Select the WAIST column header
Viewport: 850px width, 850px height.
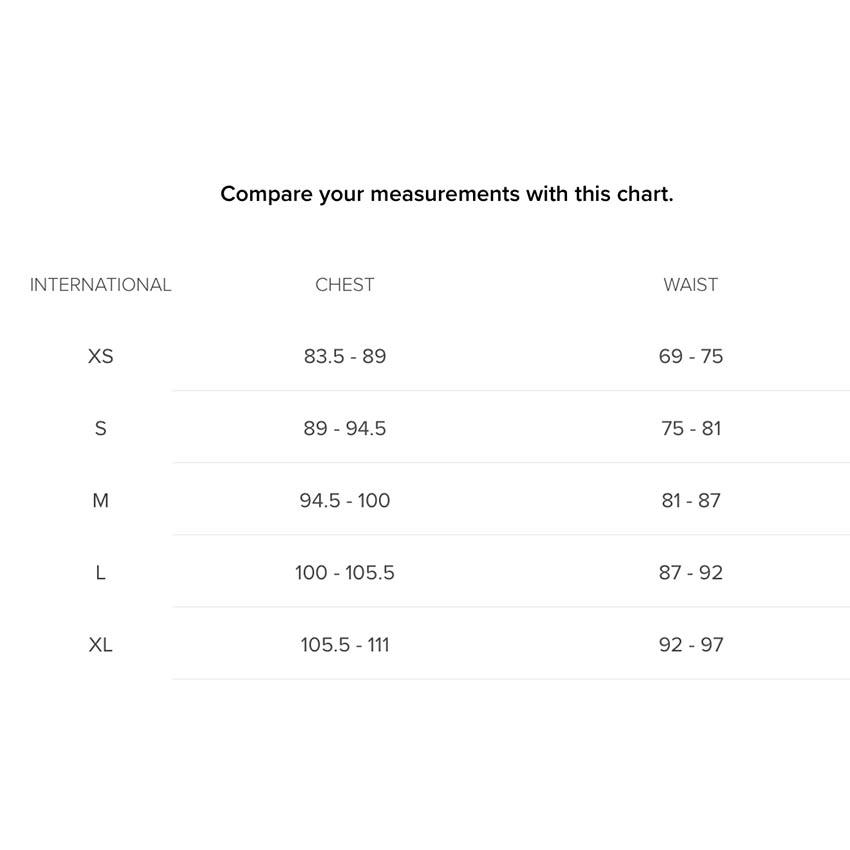pos(691,285)
